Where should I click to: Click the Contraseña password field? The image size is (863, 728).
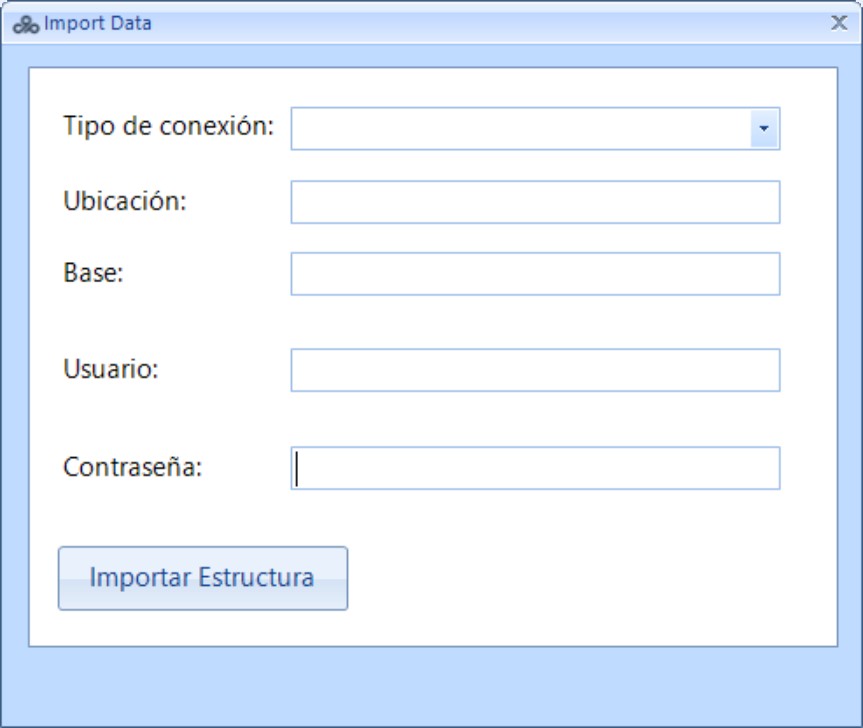[536, 468]
